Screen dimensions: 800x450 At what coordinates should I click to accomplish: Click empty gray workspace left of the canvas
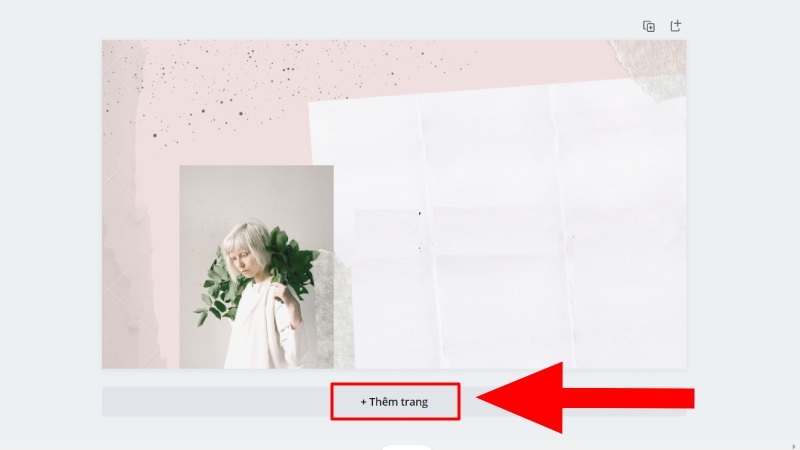point(51,204)
